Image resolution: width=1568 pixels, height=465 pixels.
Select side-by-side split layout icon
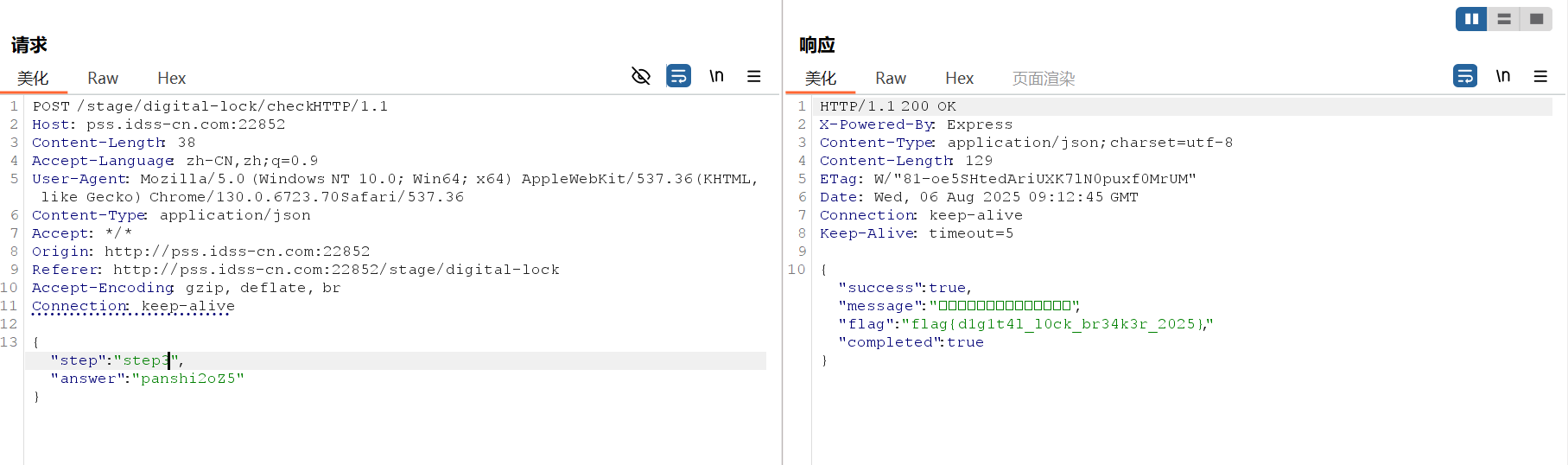1471,19
